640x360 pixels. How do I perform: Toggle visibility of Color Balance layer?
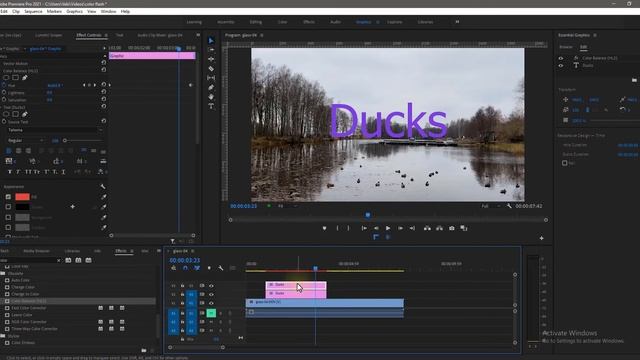click(x=561, y=58)
